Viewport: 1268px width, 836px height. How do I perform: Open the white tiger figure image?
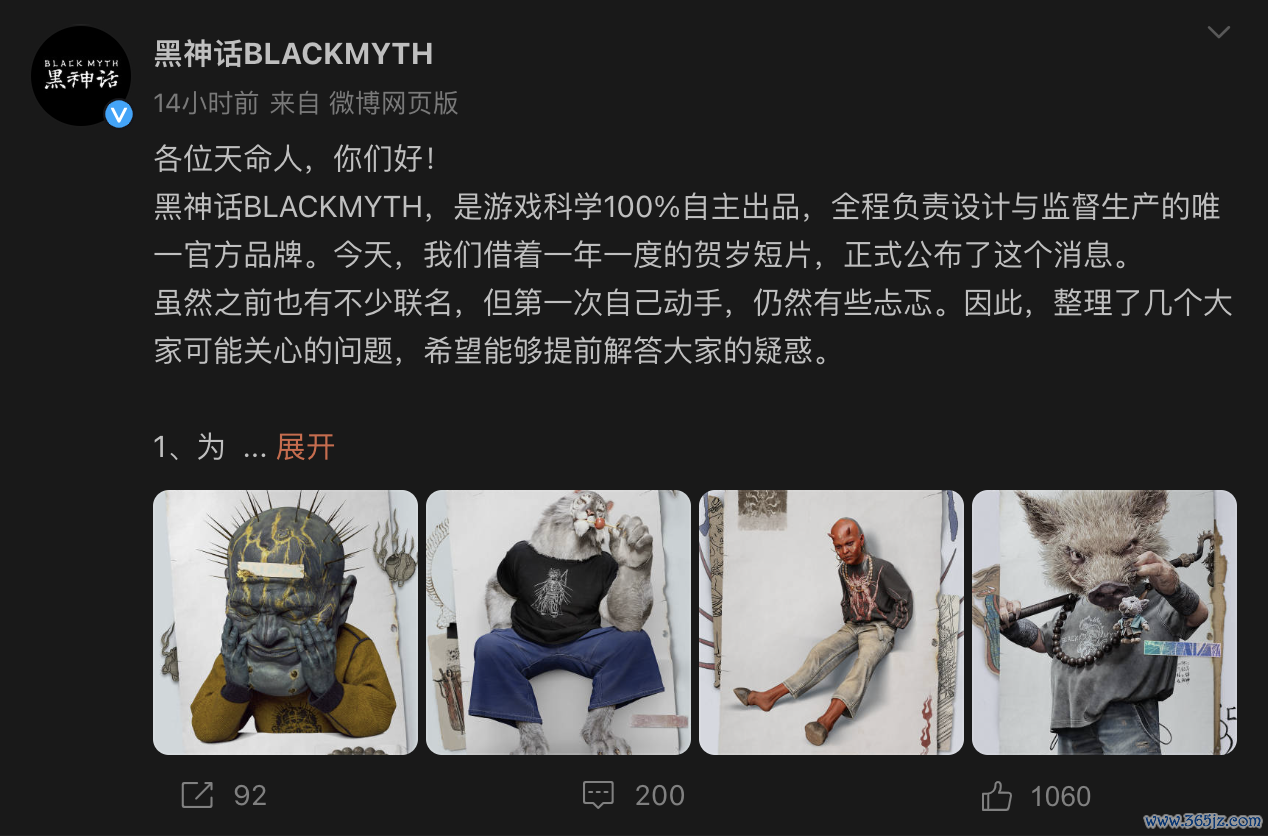[x=558, y=622]
